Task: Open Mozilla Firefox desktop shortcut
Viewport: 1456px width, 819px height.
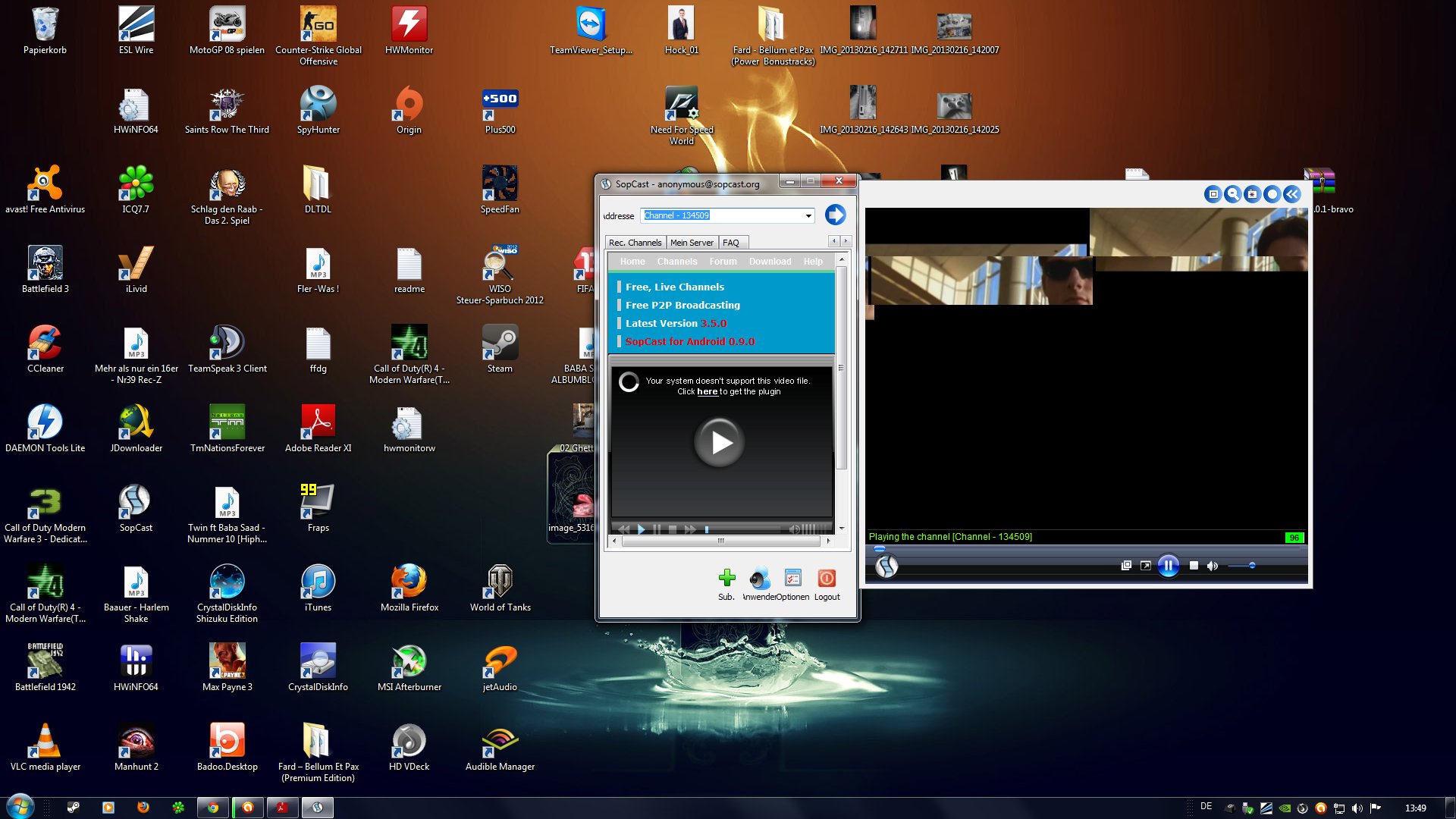Action: pos(409,582)
